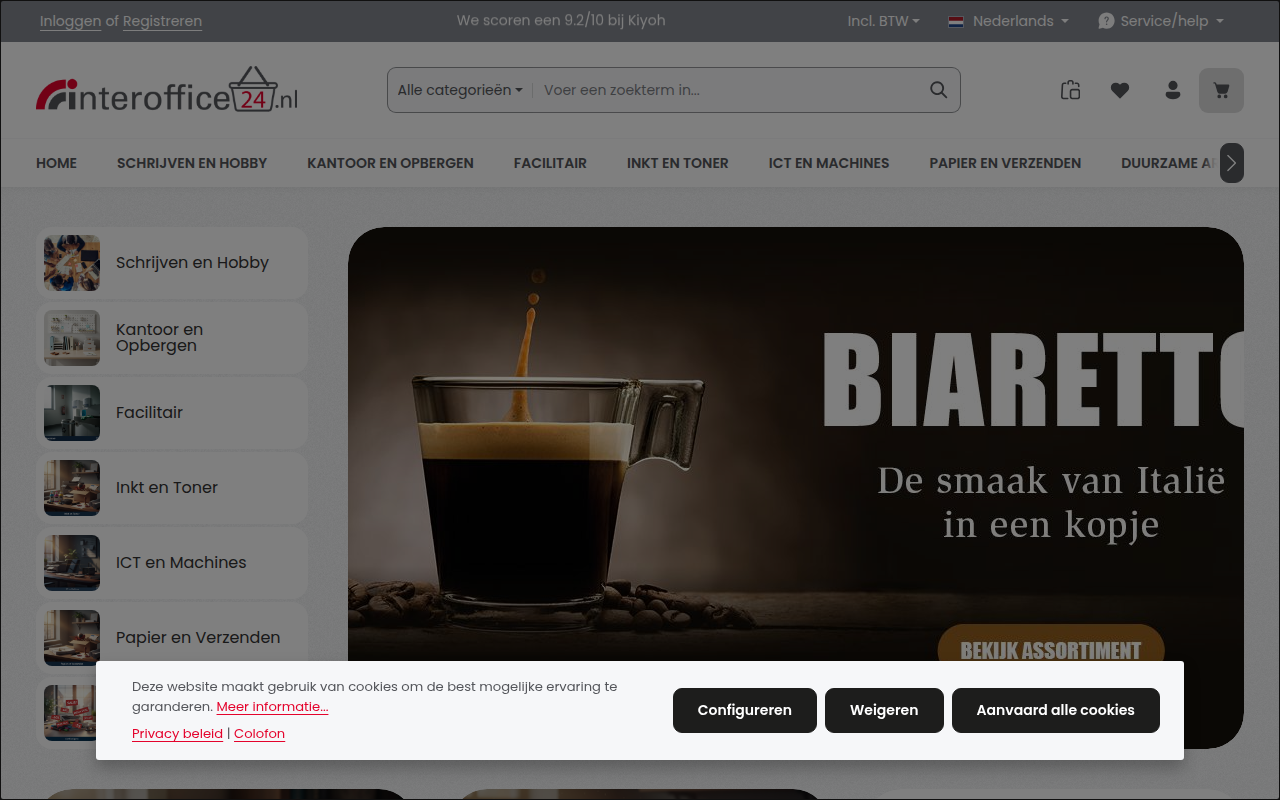Screen dimensions: 1280x800
Task: Click the Weigeren cookie button
Action: 884,710
